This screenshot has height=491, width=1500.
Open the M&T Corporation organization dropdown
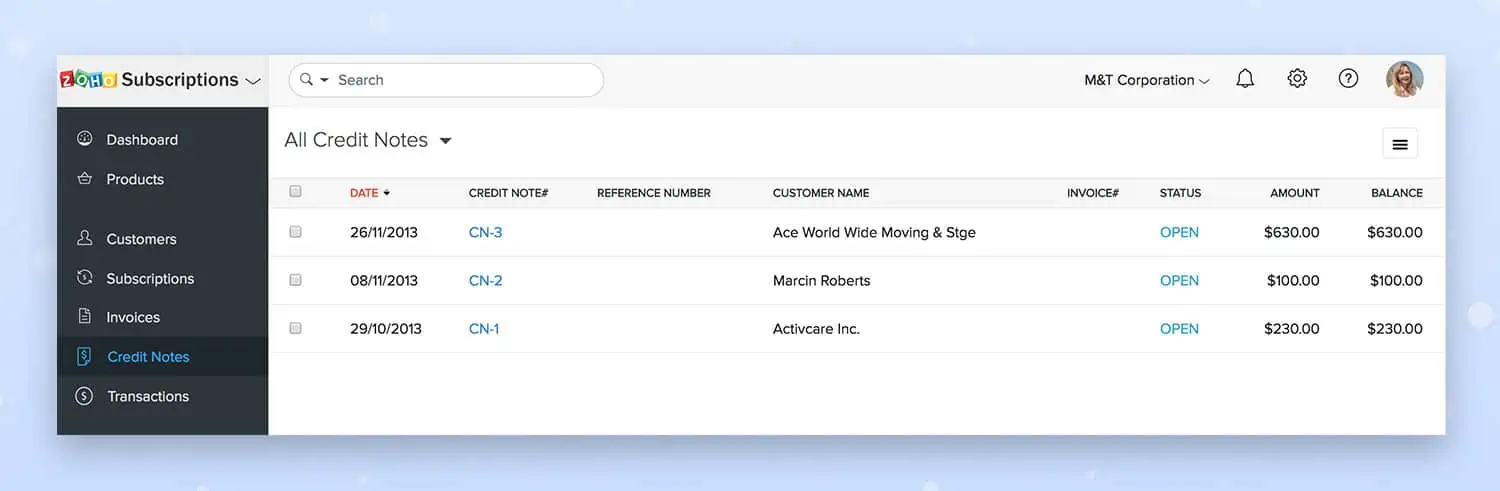[1147, 80]
